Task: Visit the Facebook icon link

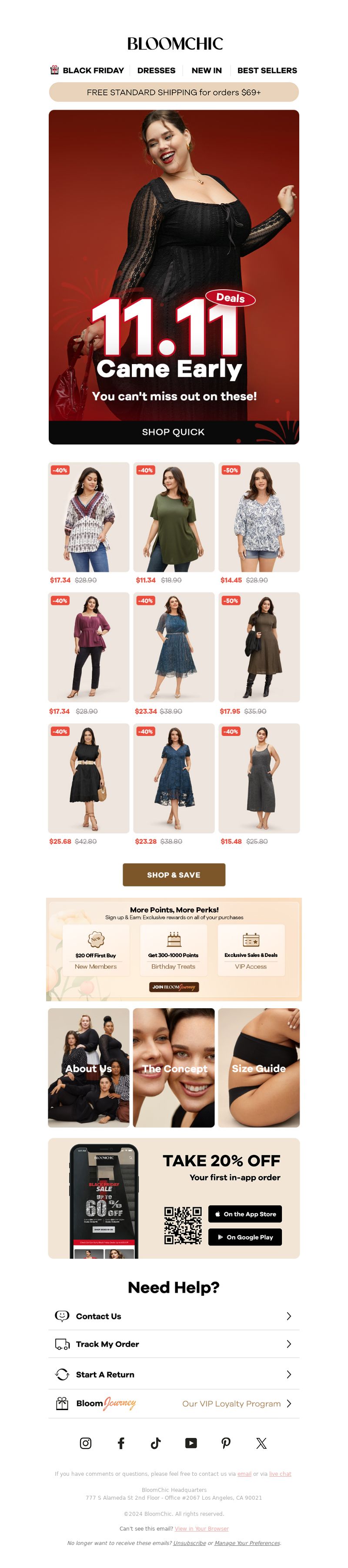Action: 121,1443
